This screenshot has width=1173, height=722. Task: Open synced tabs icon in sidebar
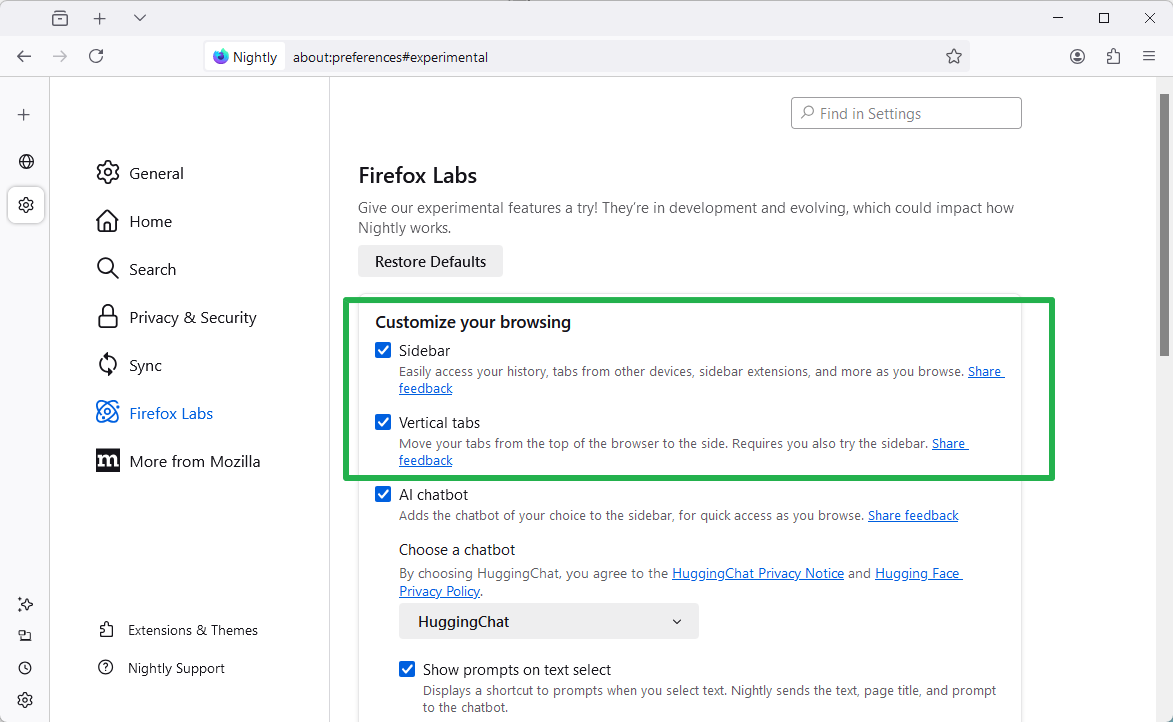tap(25, 636)
